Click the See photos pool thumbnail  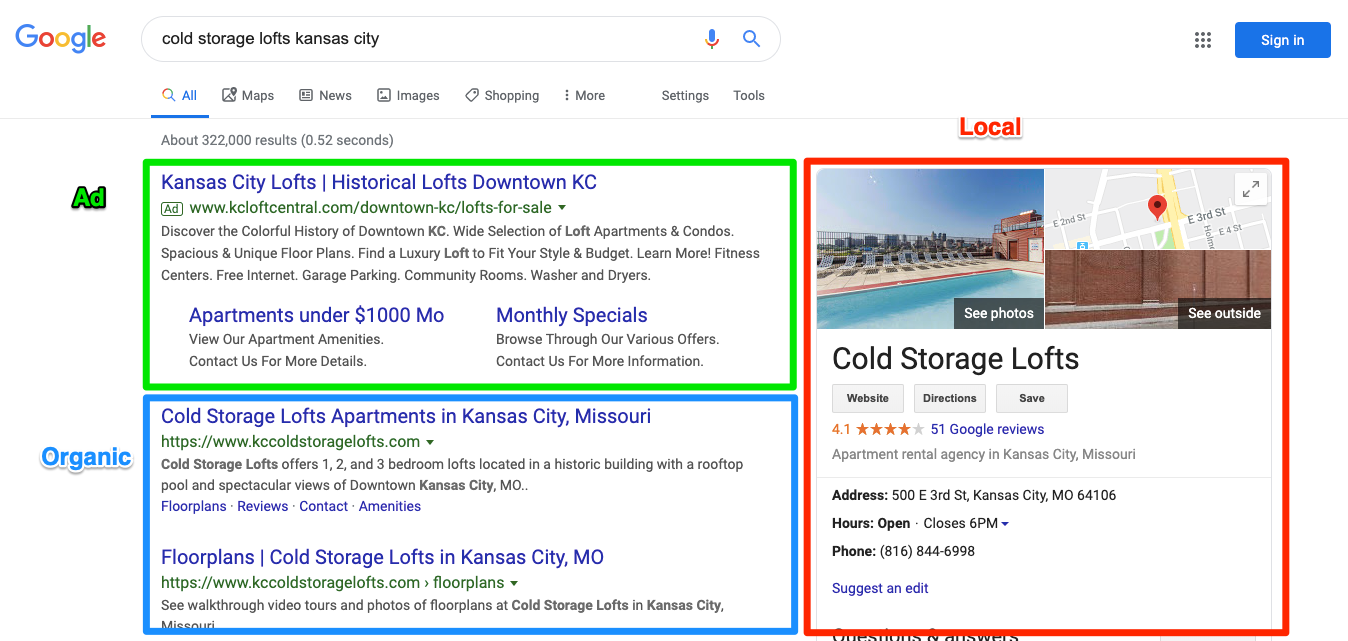pyautogui.click(x=930, y=250)
